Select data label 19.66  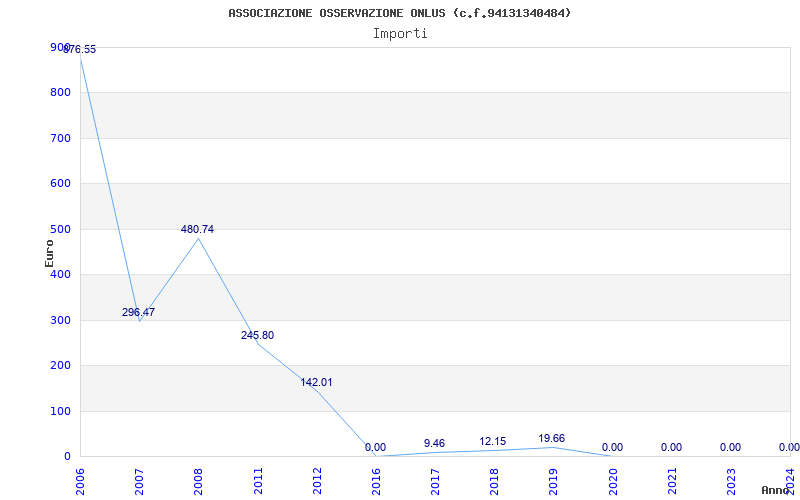click(552, 438)
